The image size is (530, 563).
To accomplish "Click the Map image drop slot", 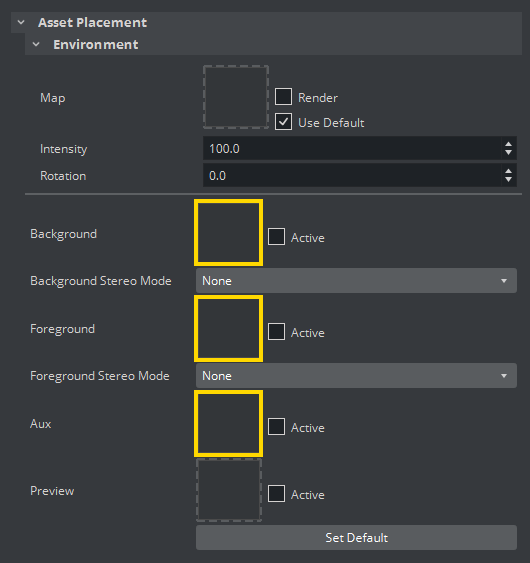I will point(236,97).
